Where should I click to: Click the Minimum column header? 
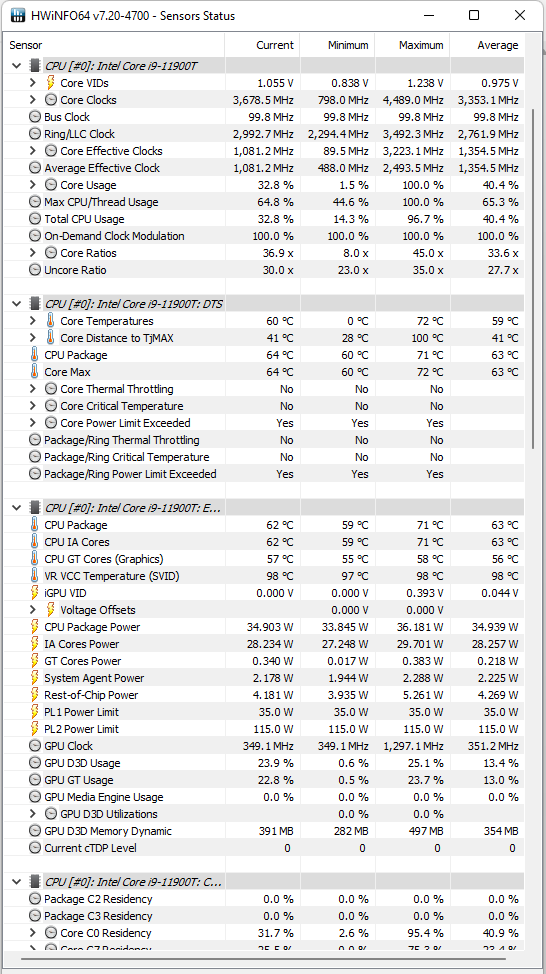point(337,45)
